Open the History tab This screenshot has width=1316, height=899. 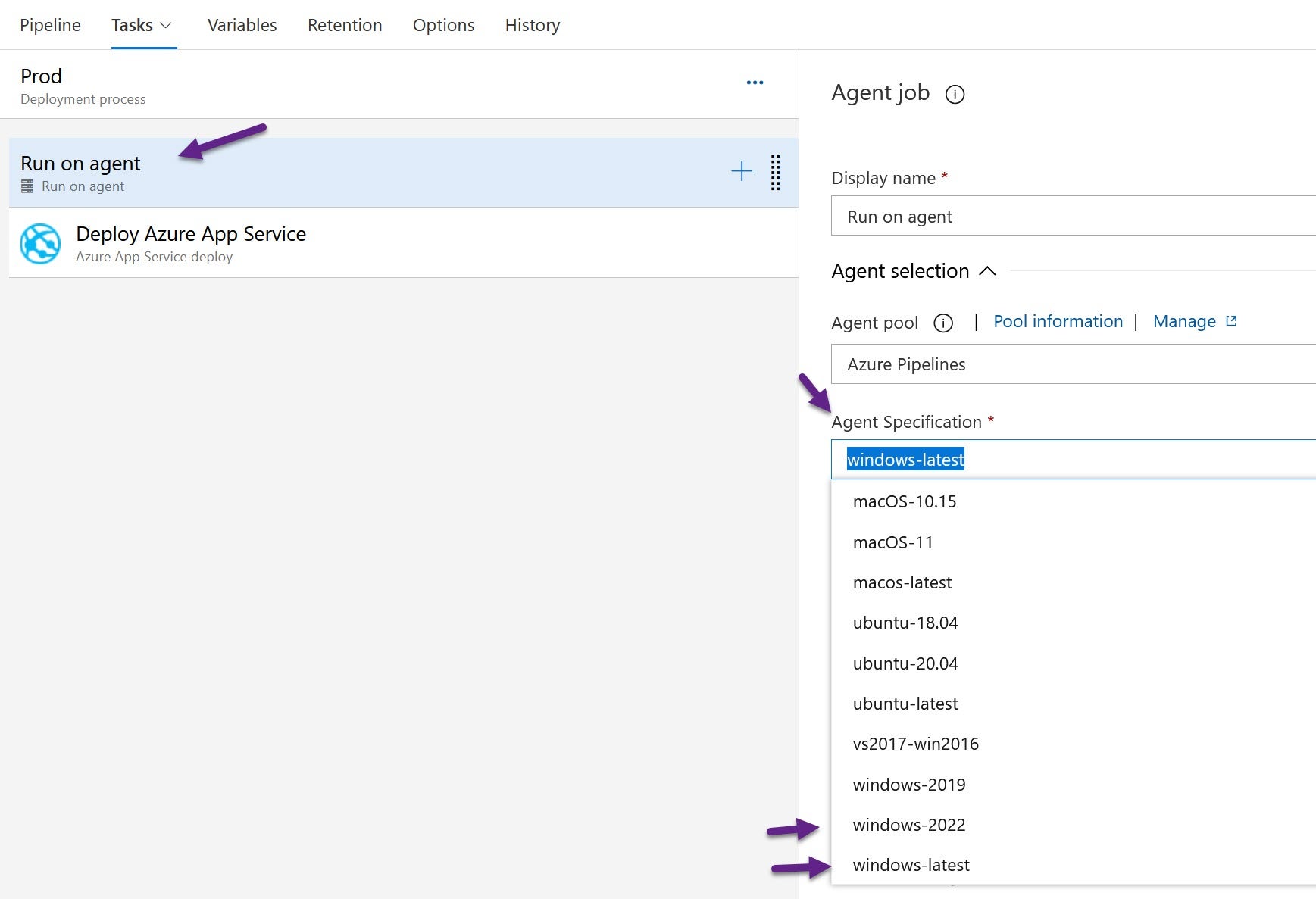pyautogui.click(x=532, y=24)
